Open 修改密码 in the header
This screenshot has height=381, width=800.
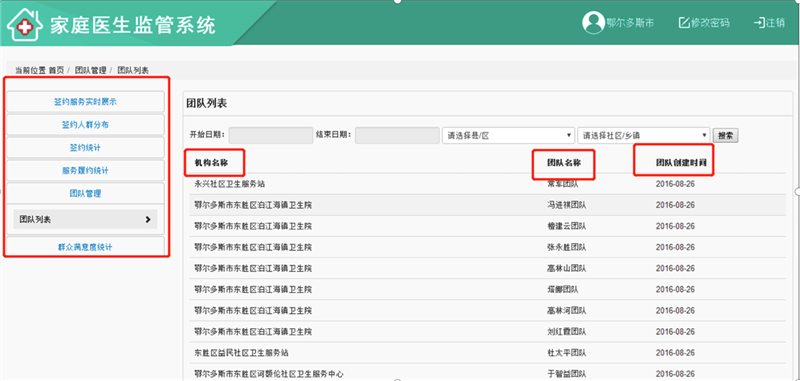click(x=710, y=23)
